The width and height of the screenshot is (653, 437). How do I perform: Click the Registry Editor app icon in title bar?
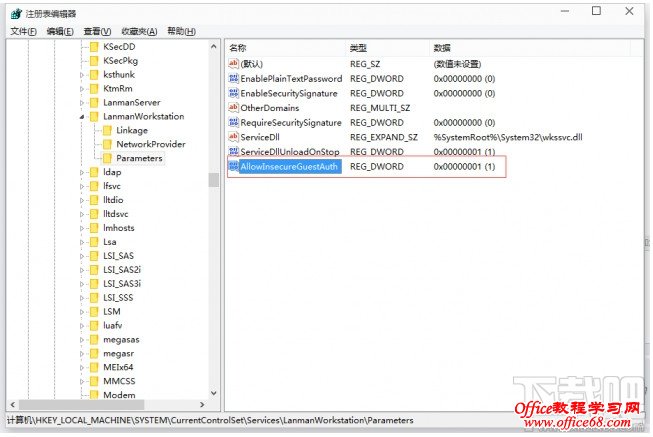coord(16,14)
